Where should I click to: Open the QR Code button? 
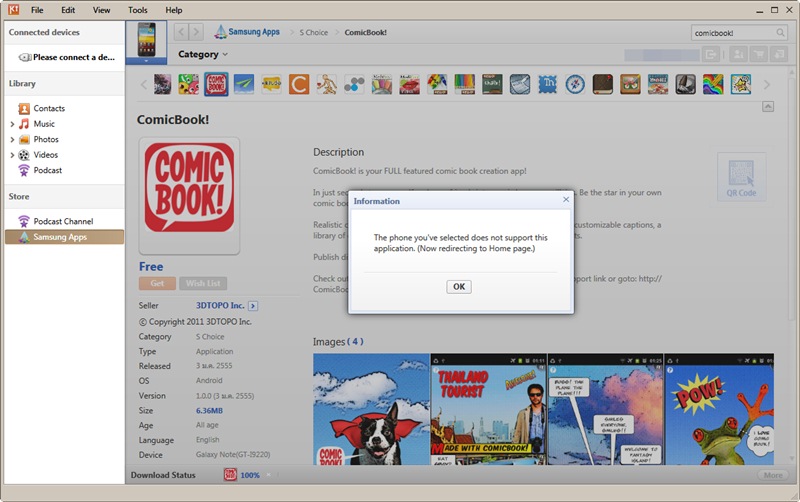point(741,177)
